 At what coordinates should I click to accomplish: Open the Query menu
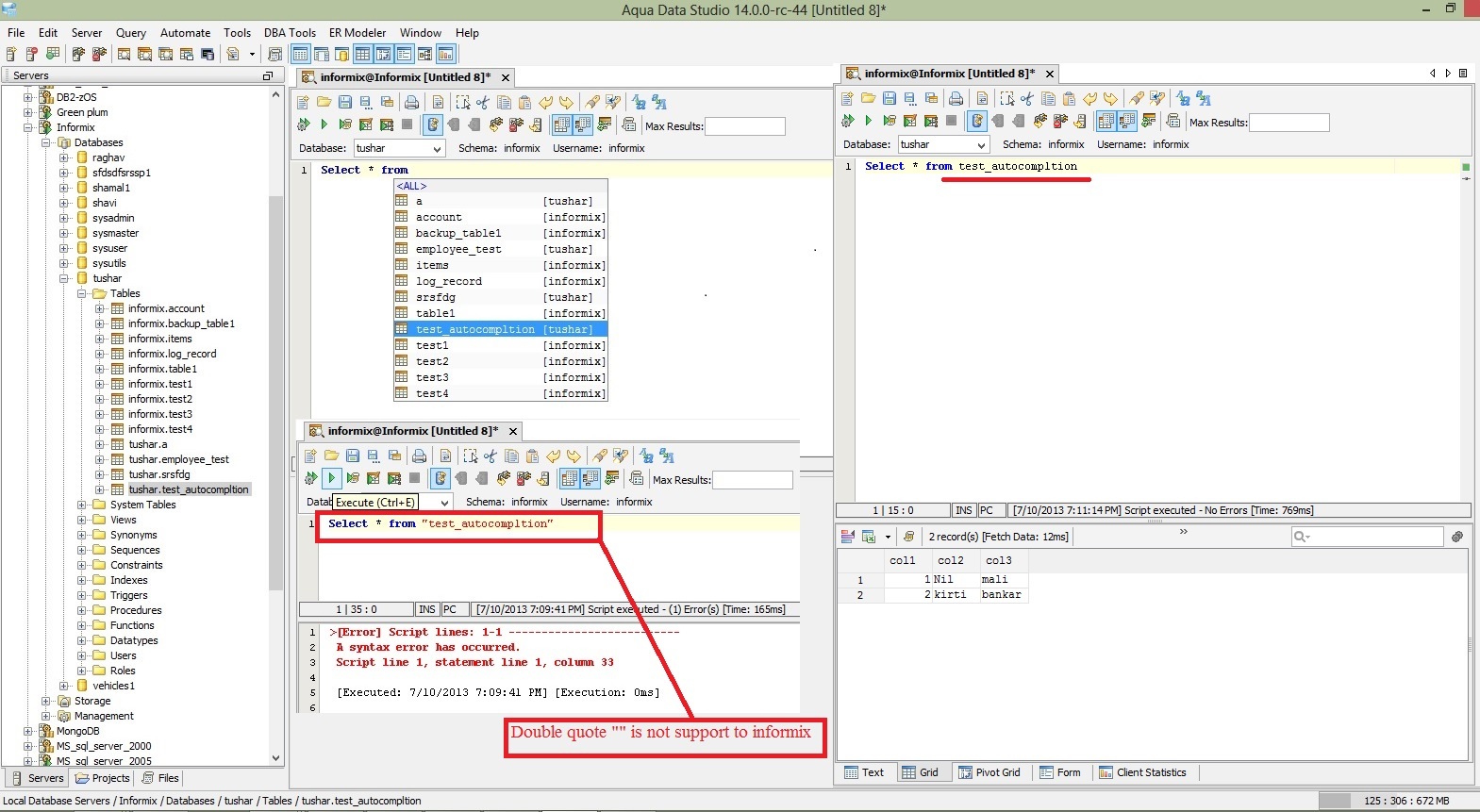(x=131, y=32)
